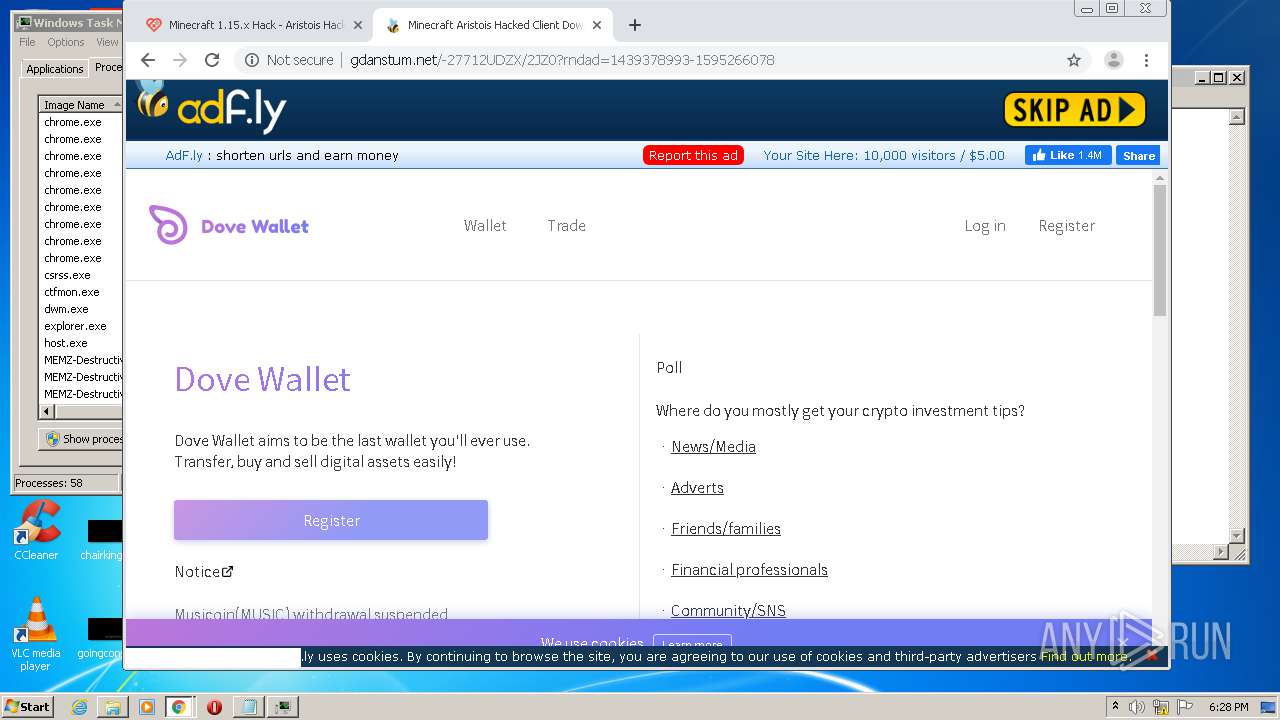The image size is (1280, 720).
Task: Click the Notepad taskbar icon
Action: click(247, 707)
